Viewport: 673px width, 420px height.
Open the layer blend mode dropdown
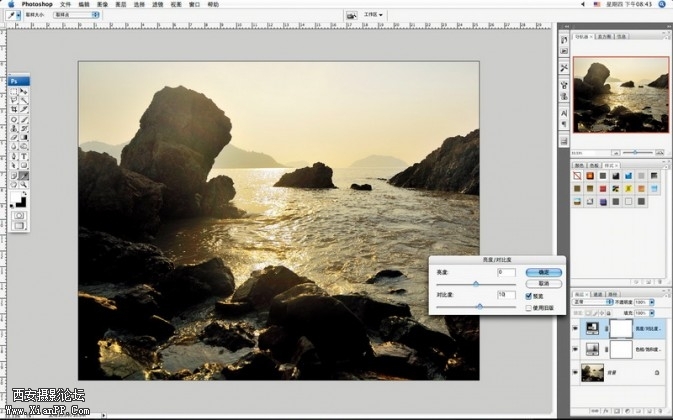pyautogui.click(x=590, y=301)
